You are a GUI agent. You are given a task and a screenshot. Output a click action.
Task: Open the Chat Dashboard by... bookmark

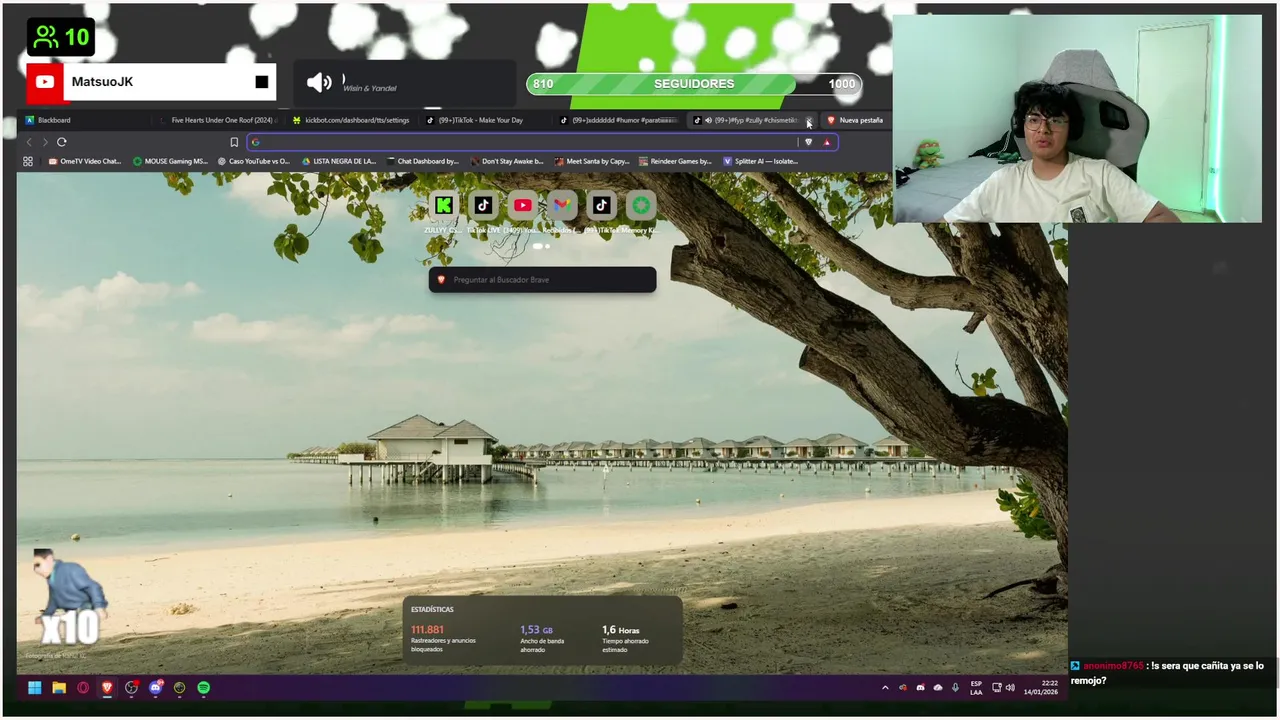tap(423, 161)
